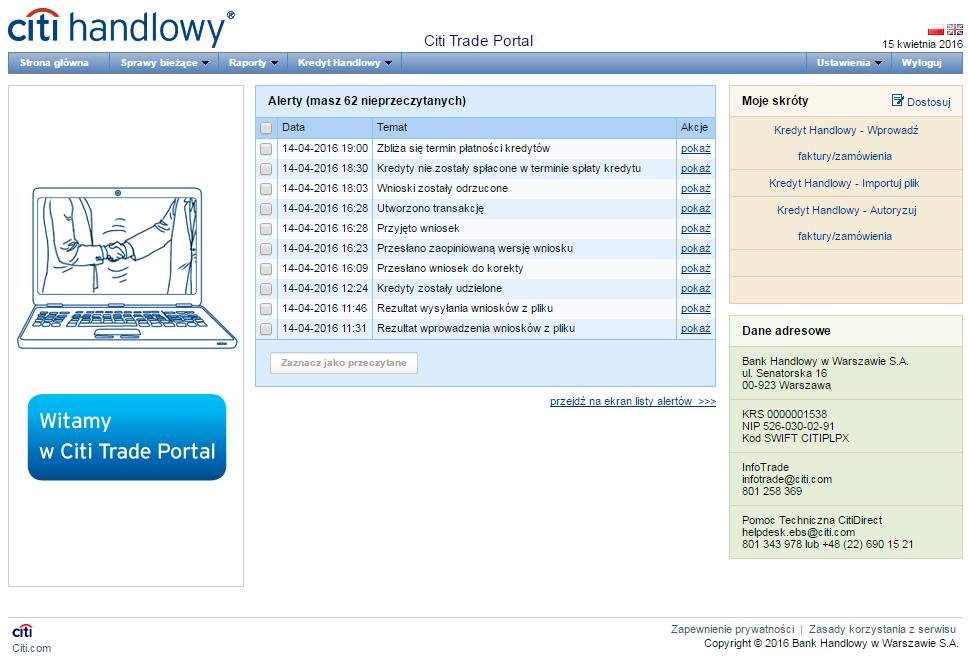Click the email infotrade@citi.com
Image resolution: width=968 pixels, height=657 pixels.
pos(787,479)
